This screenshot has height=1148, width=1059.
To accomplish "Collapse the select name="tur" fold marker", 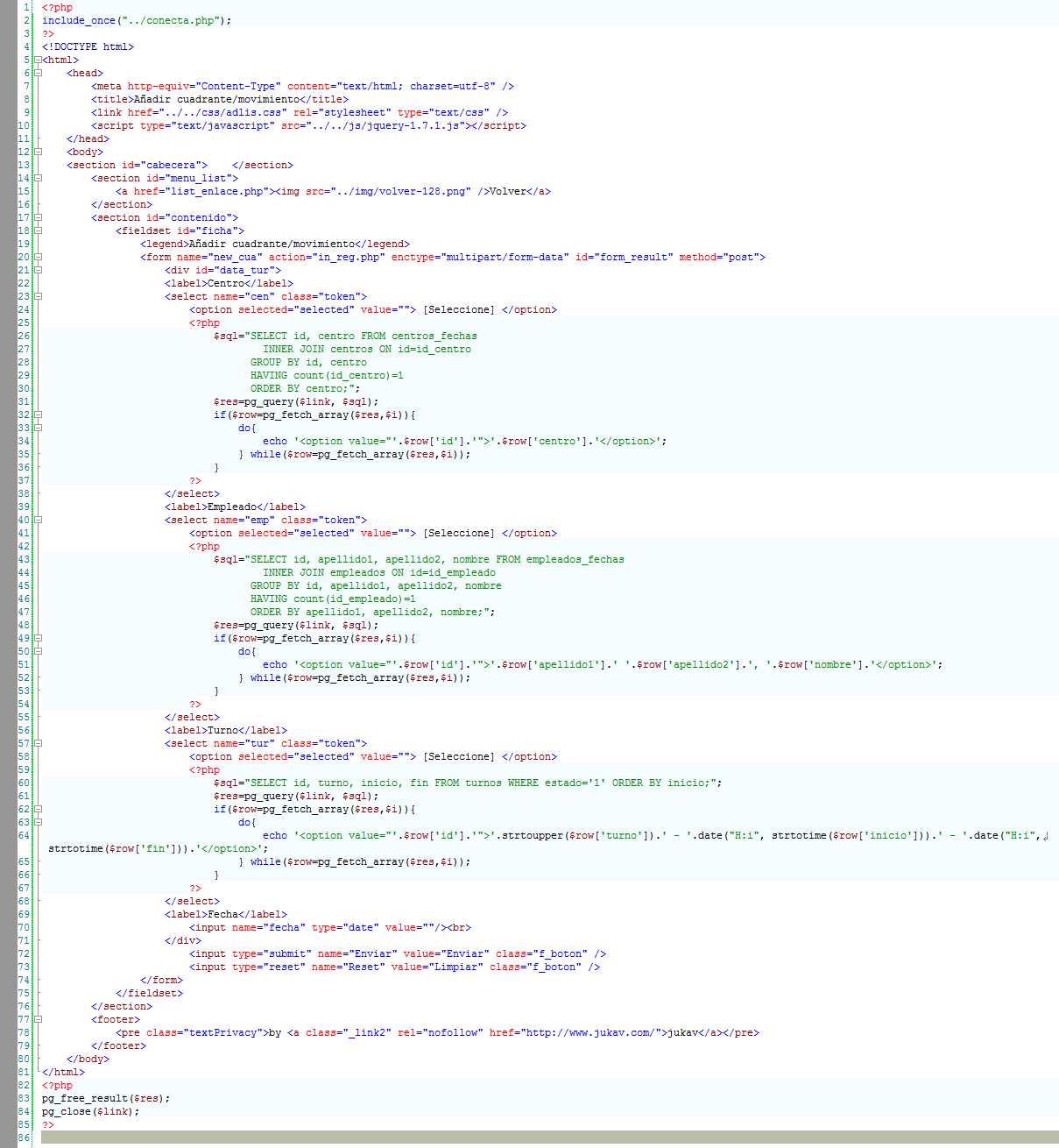I will point(38,743).
